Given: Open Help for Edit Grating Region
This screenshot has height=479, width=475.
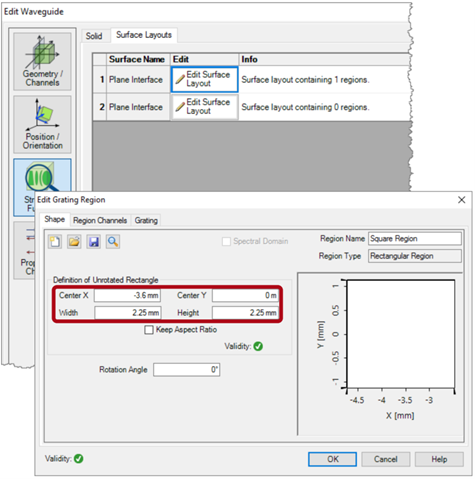Looking at the screenshot, I should [x=439, y=459].
